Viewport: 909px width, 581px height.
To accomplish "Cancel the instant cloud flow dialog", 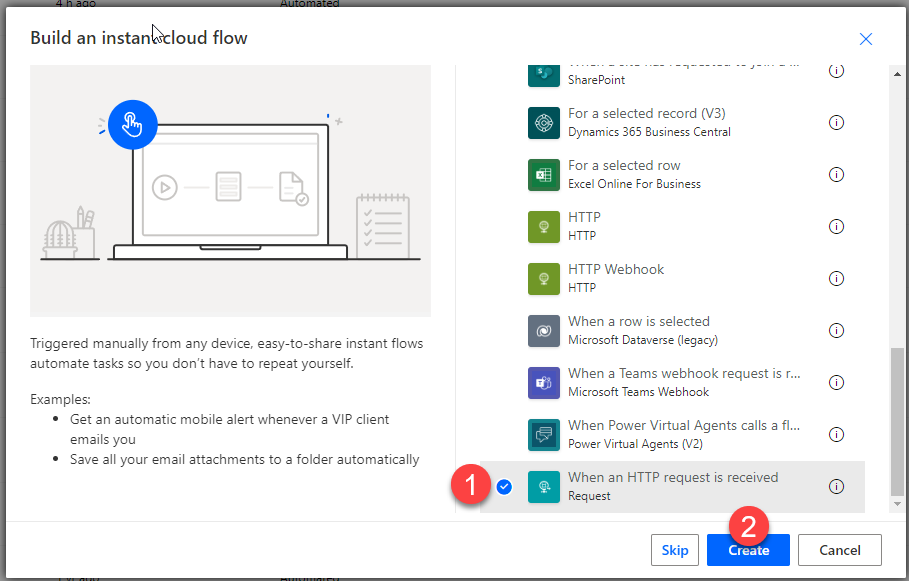I will [839, 550].
